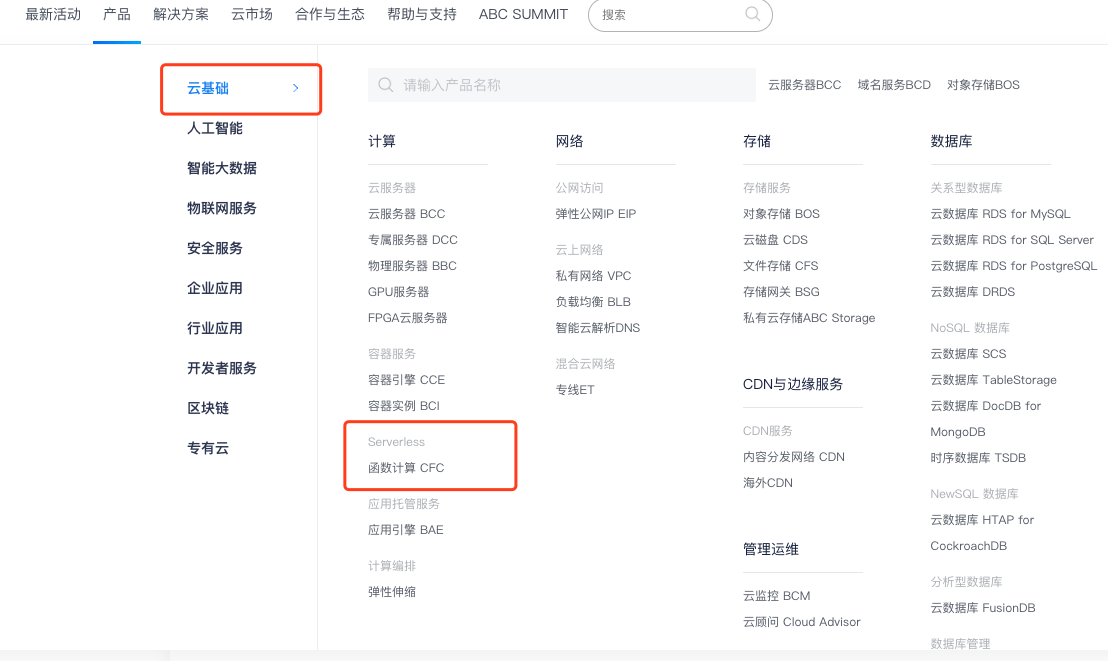Select 开发者服务 category in sidebar
This screenshot has width=1108, height=661.
click(221, 368)
